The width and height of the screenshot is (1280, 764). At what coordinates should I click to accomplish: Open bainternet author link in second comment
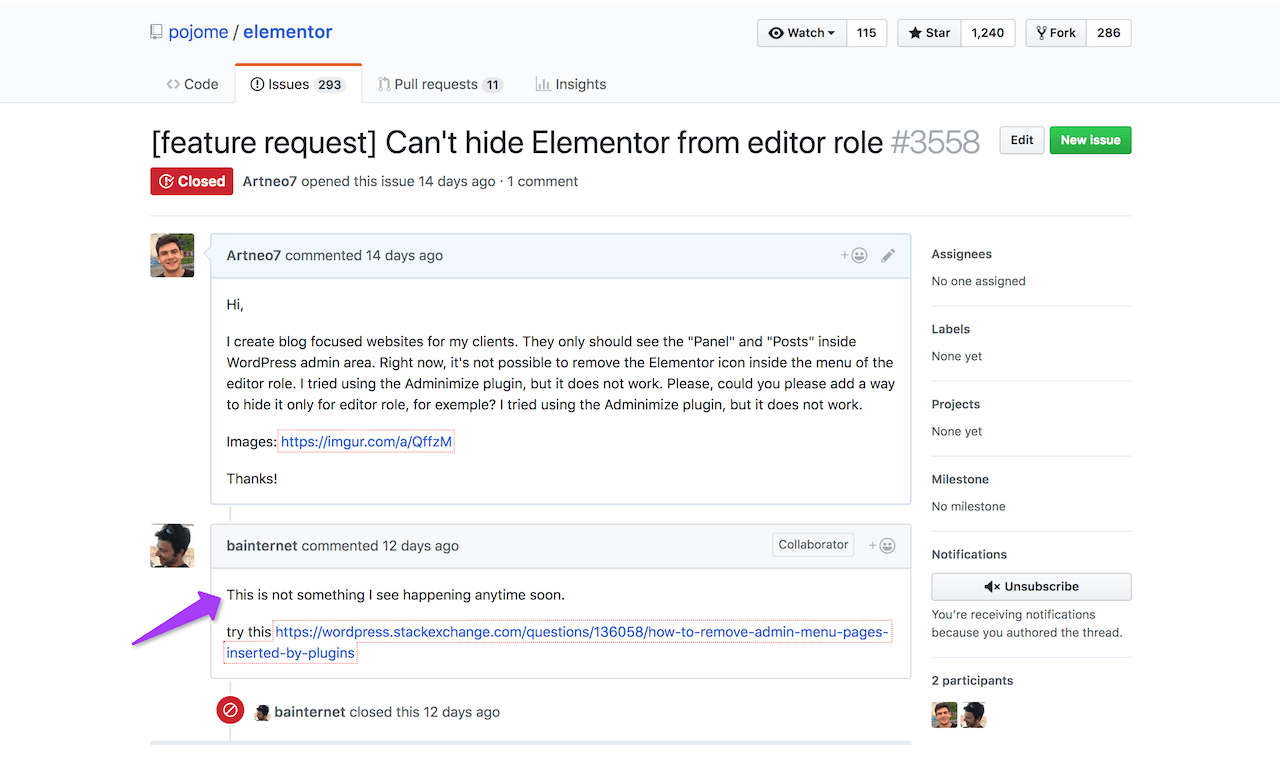tap(262, 545)
